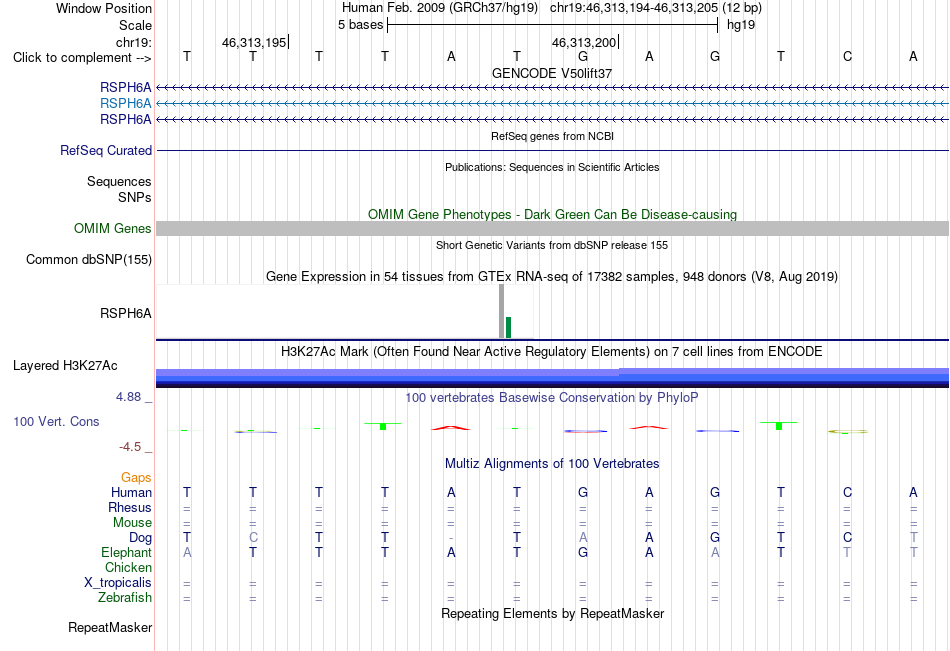Click 'Publications: Sequences in Scientific Articles' title

[x=552, y=167]
